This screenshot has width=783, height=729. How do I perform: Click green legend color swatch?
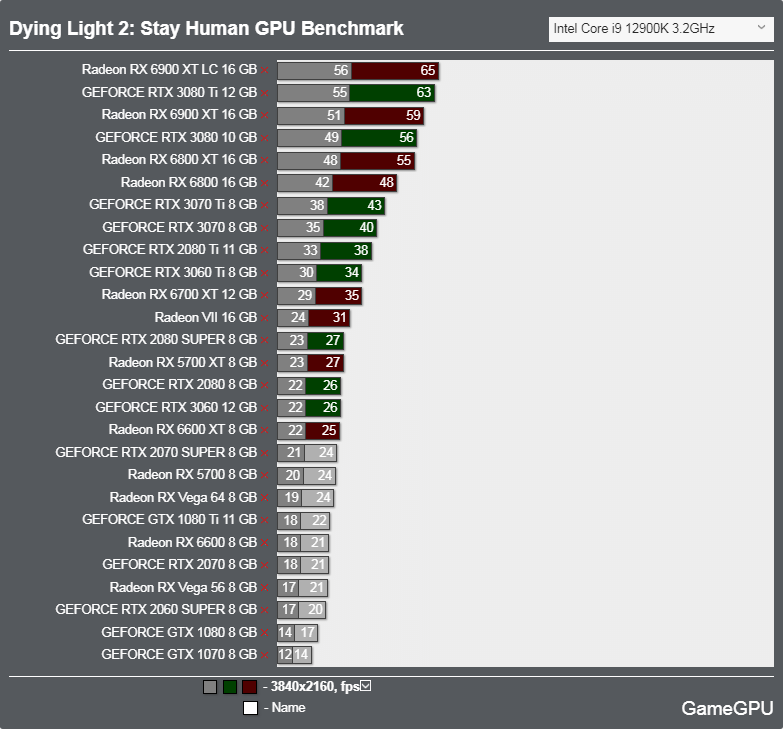230,687
